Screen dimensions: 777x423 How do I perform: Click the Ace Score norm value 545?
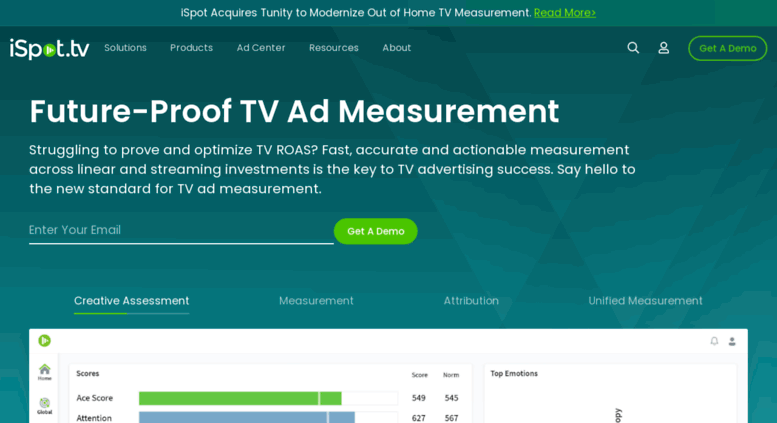(451, 398)
